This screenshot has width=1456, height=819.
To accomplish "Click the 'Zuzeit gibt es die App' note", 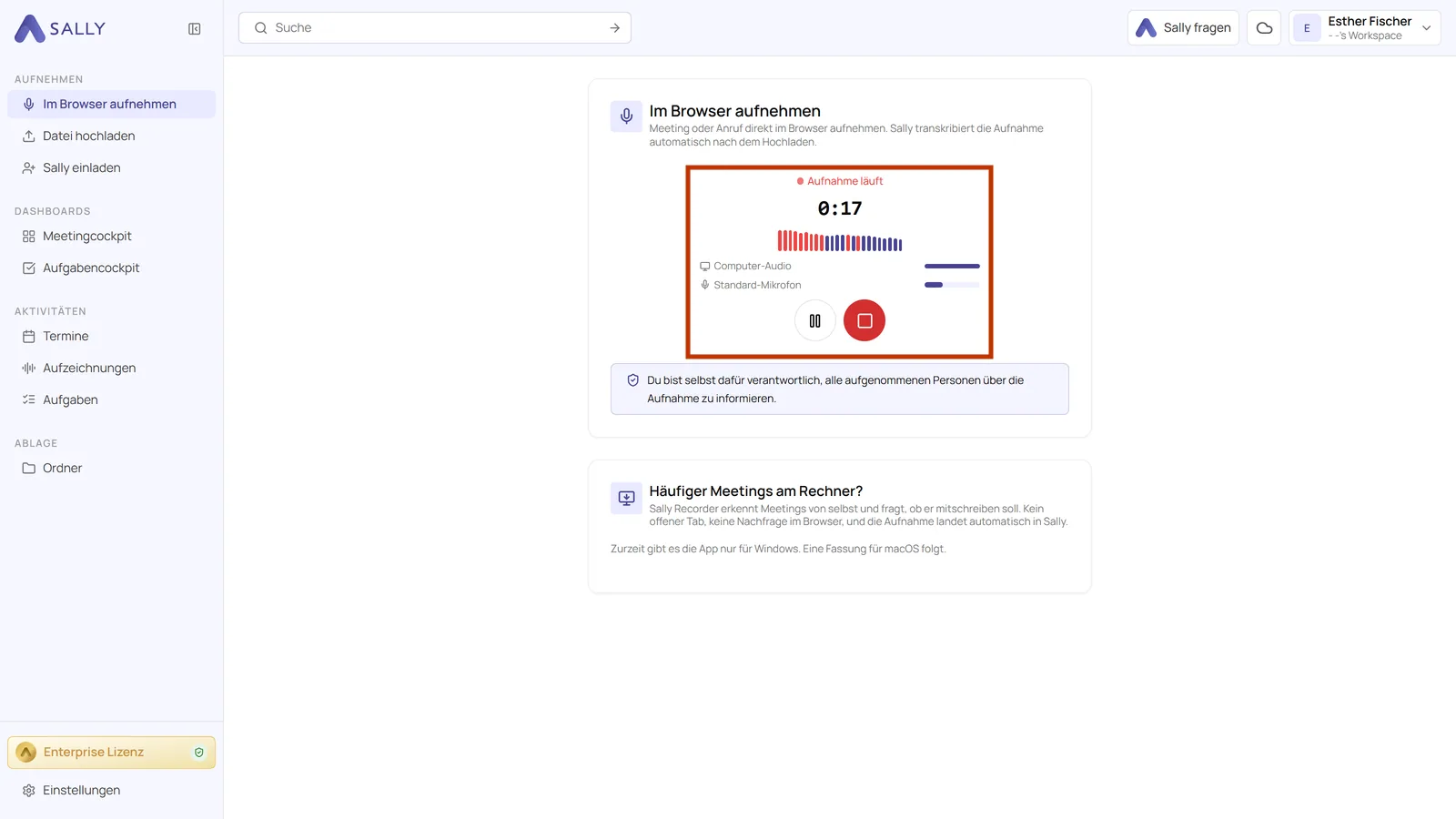I will 778,549.
